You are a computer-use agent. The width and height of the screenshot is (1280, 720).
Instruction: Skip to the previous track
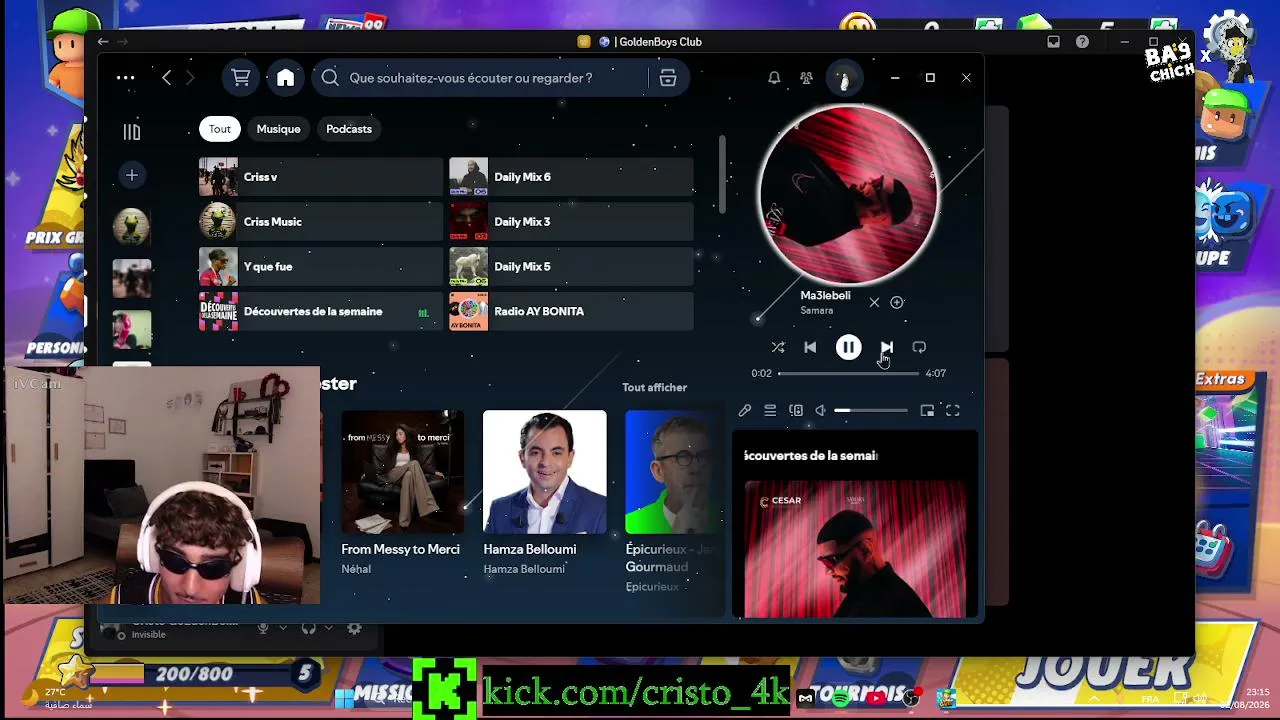810,347
